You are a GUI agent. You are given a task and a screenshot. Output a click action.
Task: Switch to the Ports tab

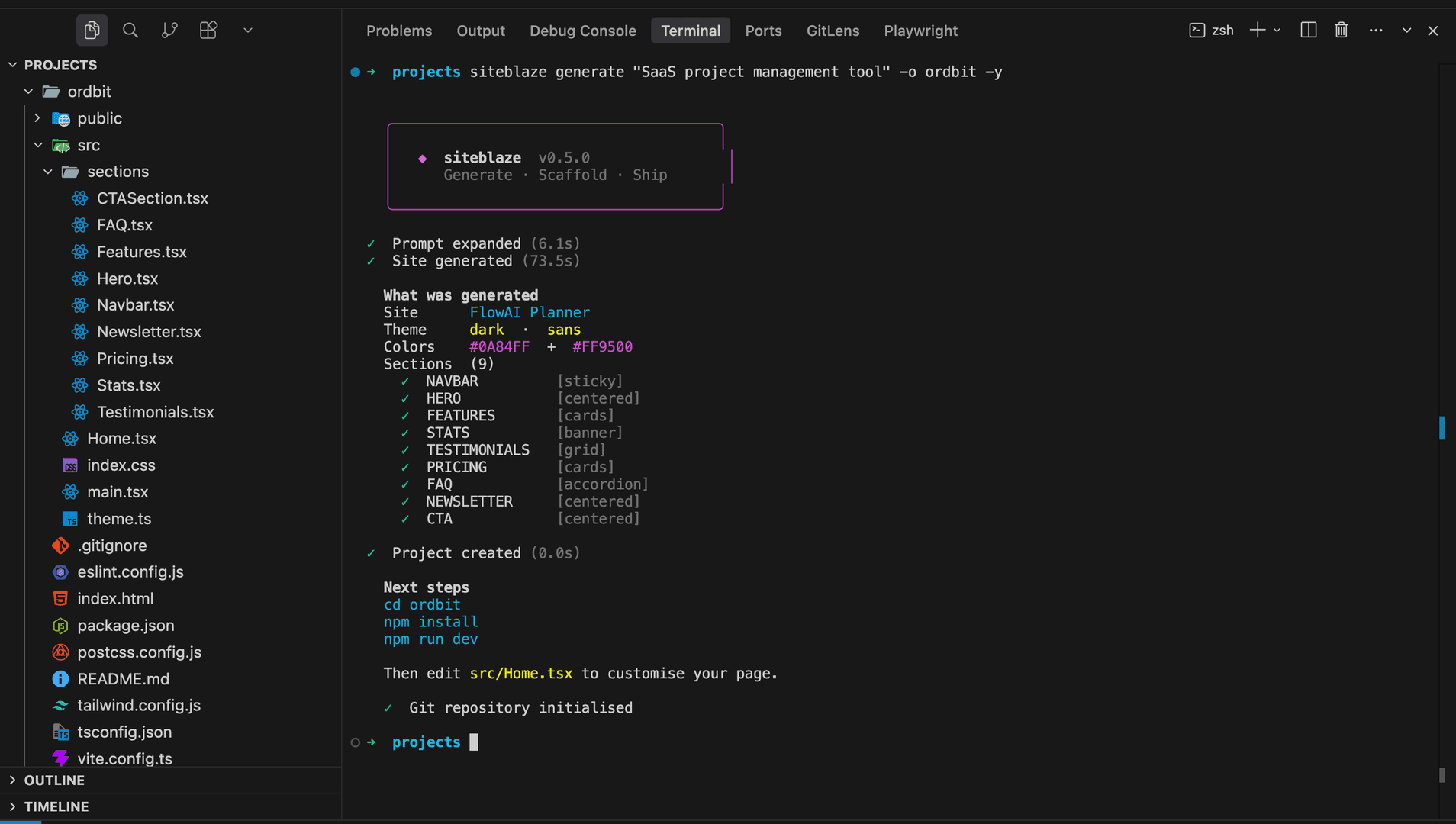[763, 31]
